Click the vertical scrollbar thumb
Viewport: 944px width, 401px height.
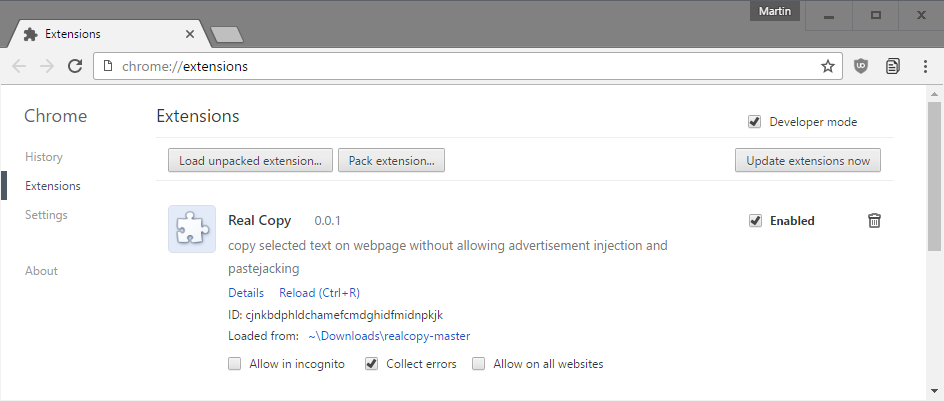tap(934, 176)
